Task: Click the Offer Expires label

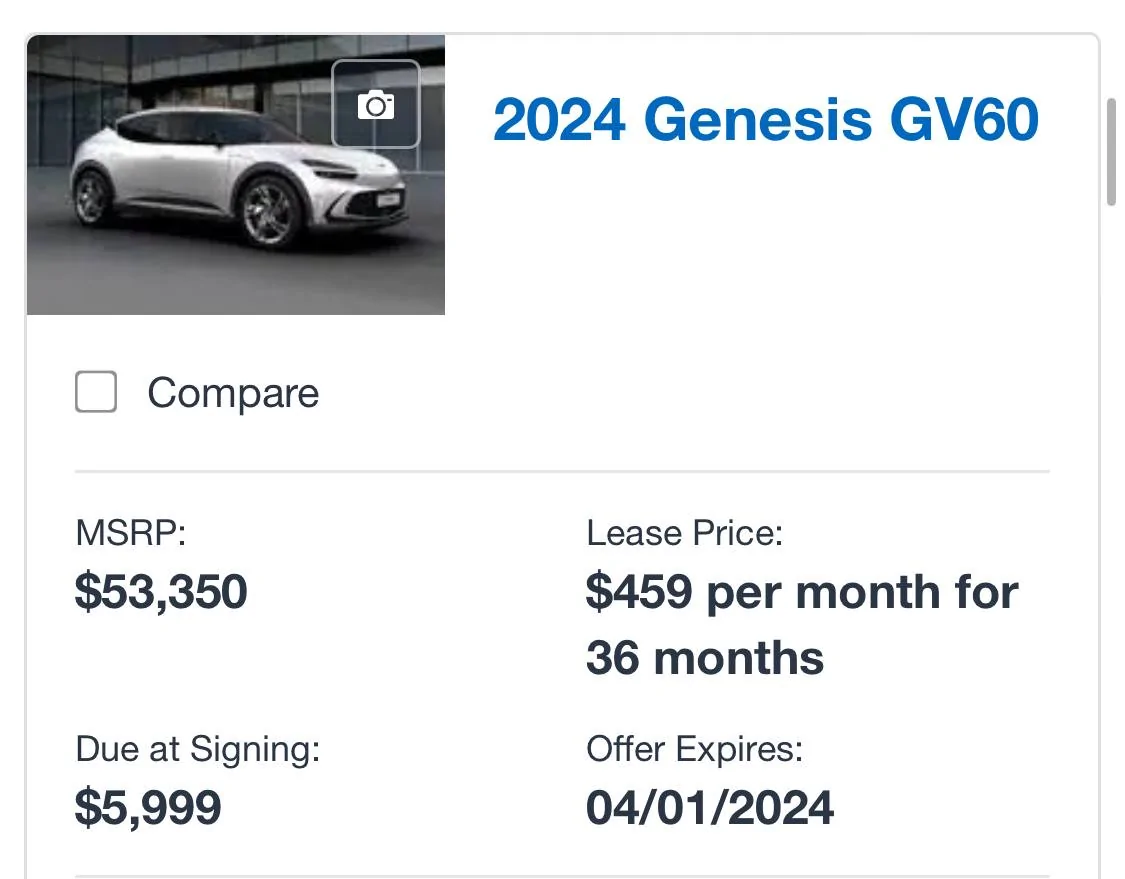Action: [695, 749]
